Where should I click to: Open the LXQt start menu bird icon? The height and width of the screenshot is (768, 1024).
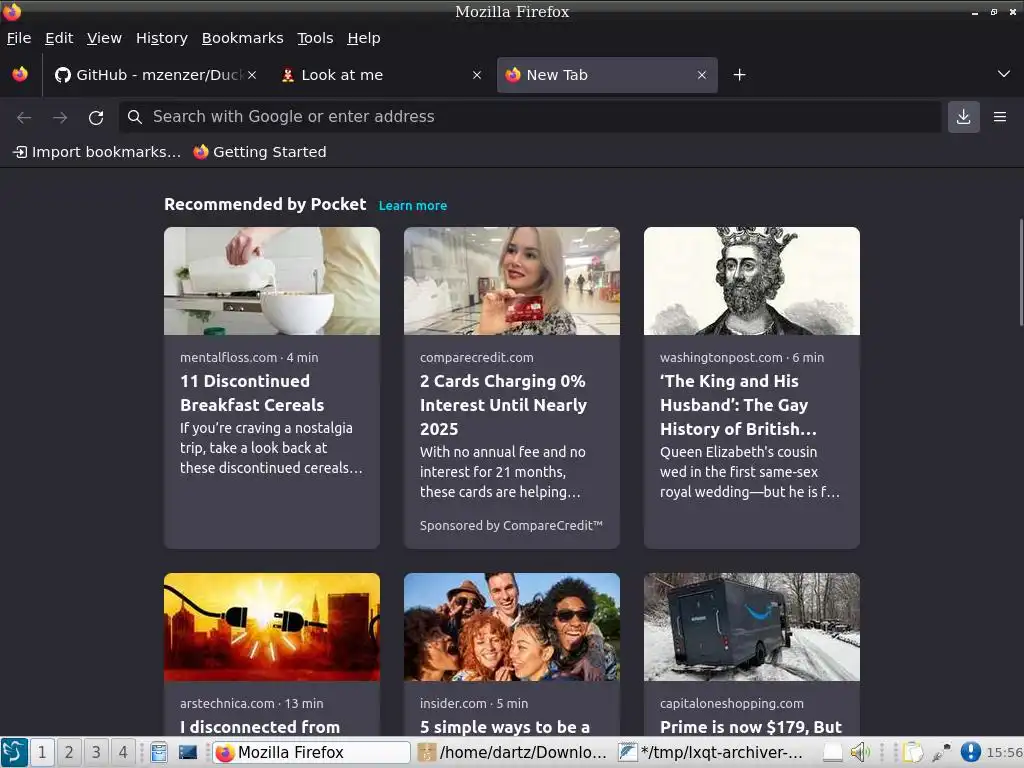pyautogui.click(x=14, y=752)
